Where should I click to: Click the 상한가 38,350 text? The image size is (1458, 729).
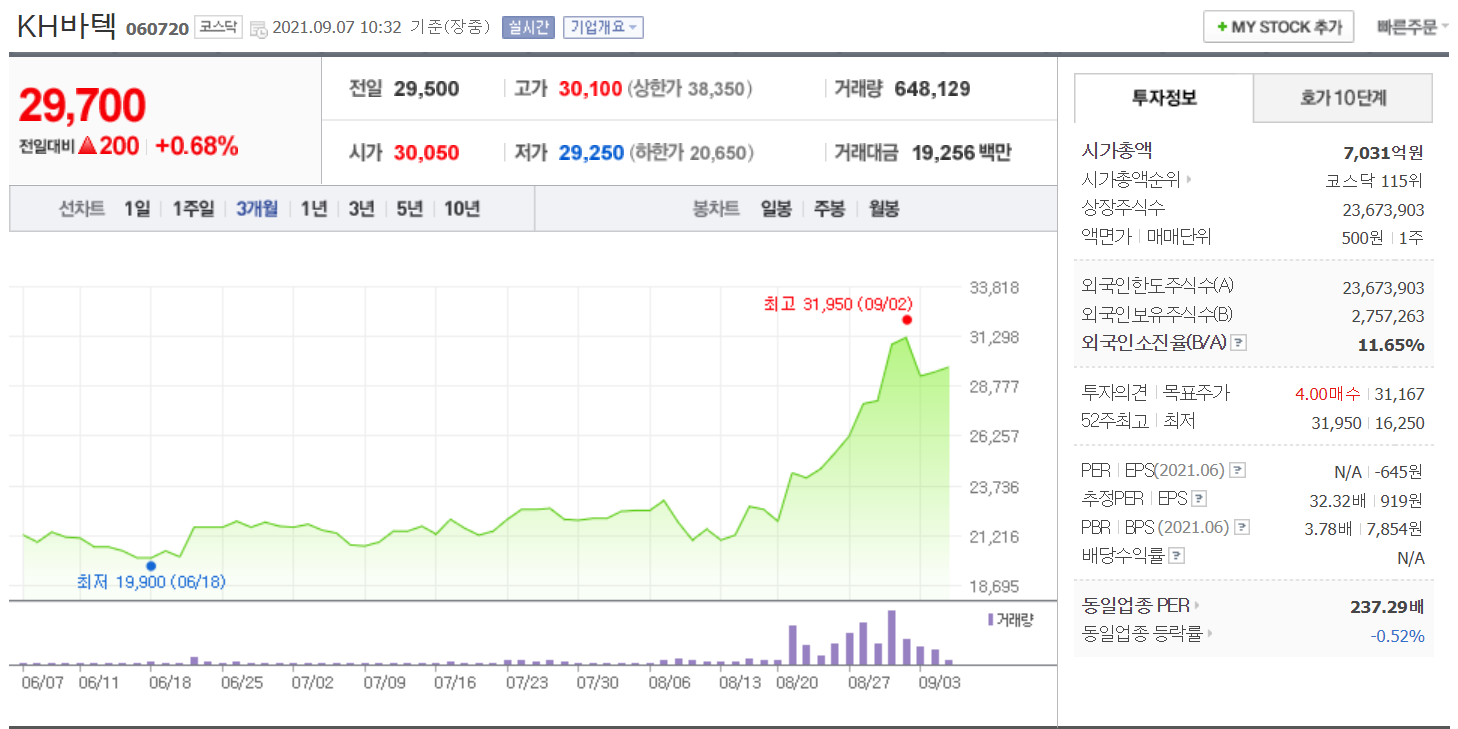[x=690, y=89]
